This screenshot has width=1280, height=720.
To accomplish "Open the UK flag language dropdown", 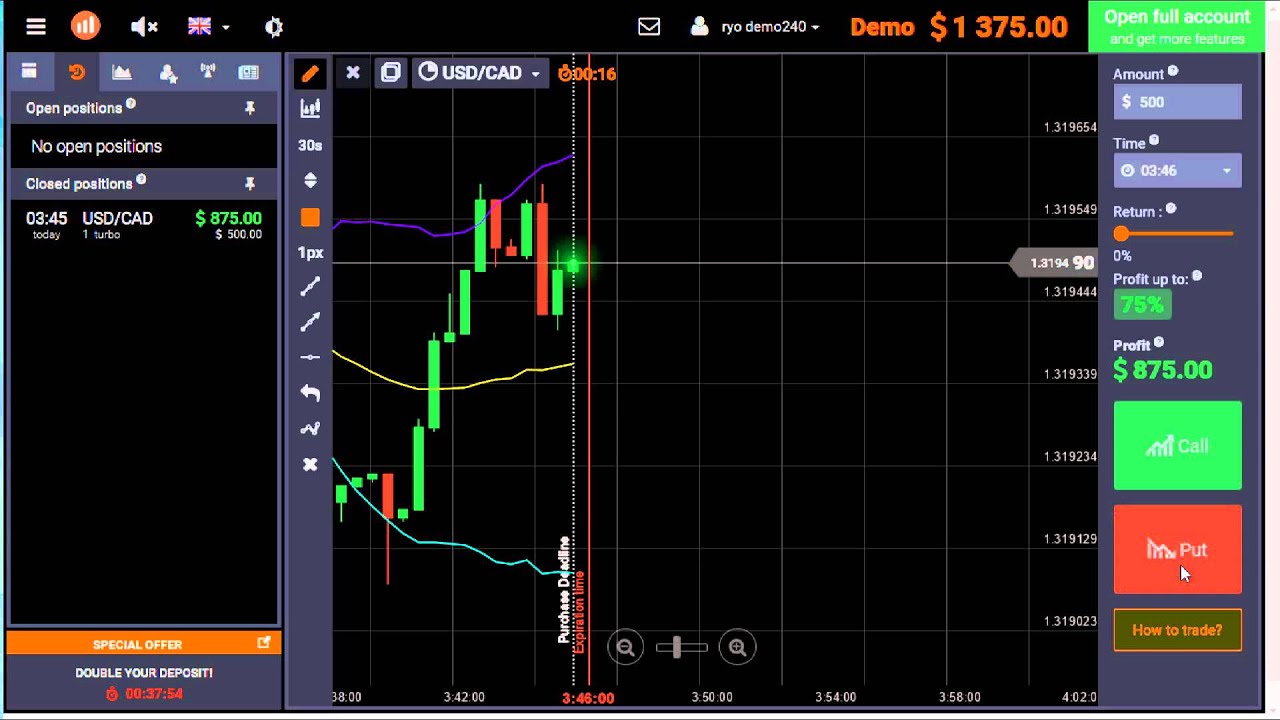I will [209, 27].
